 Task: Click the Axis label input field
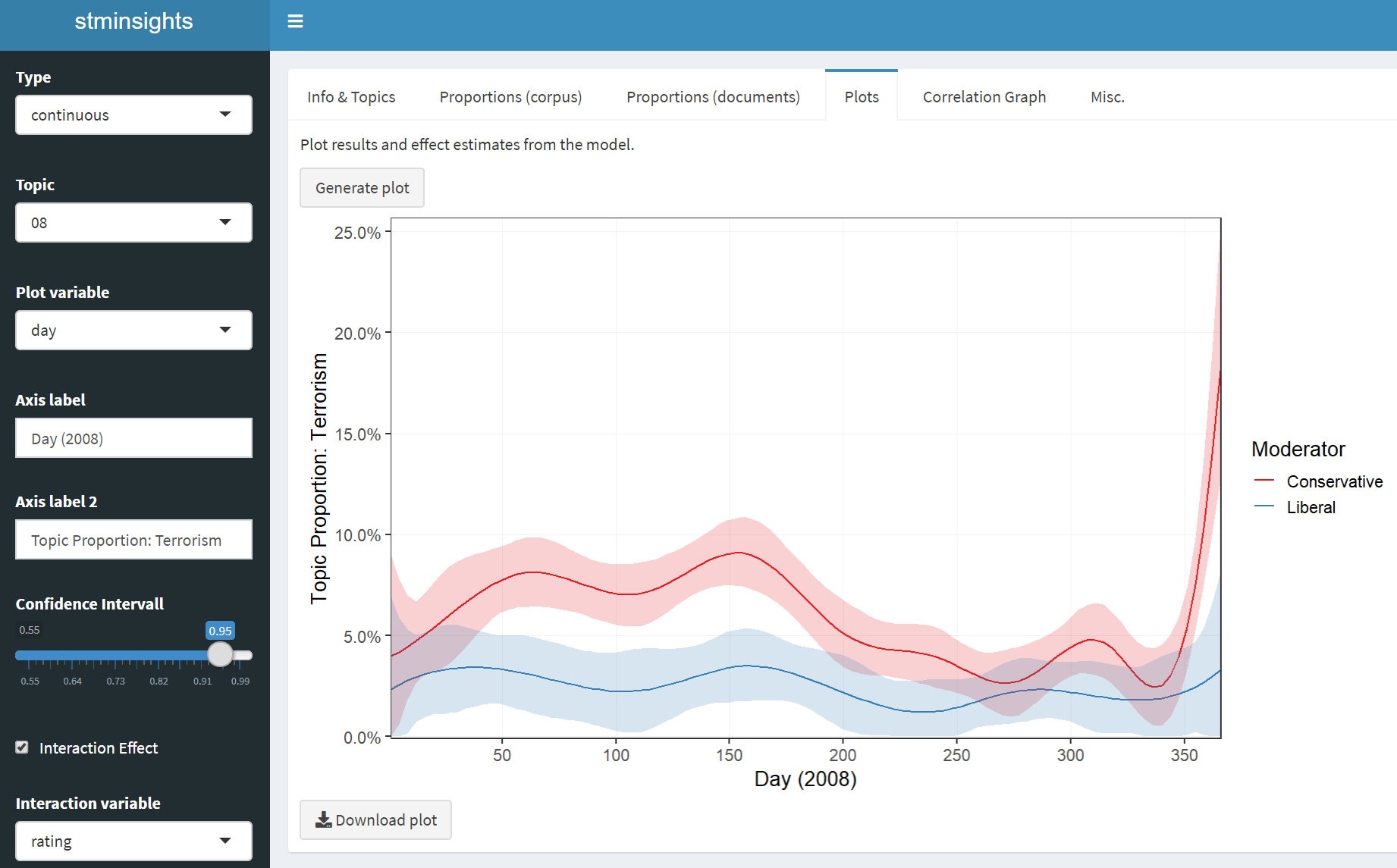(x=133, y=438)
